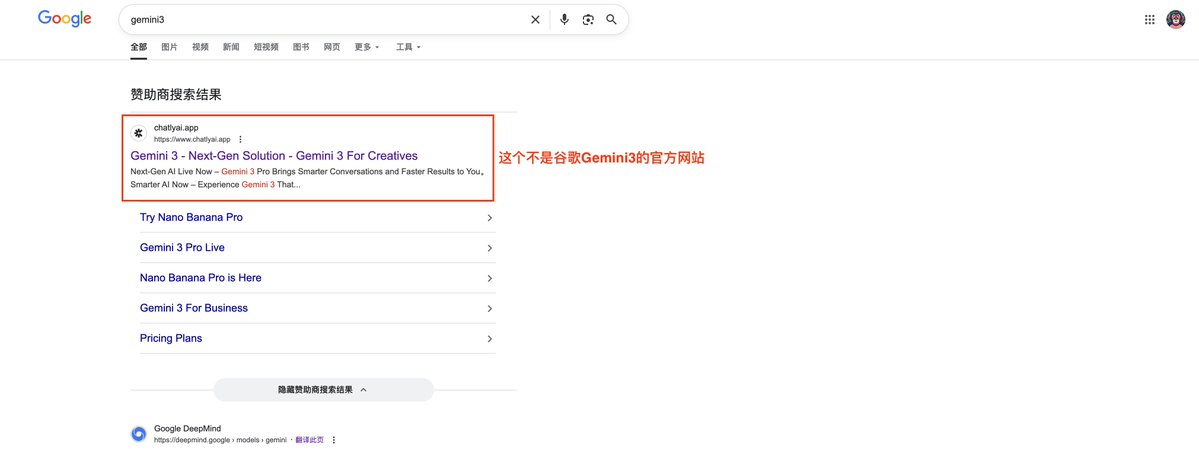Click the Google logo

(64, 19)
